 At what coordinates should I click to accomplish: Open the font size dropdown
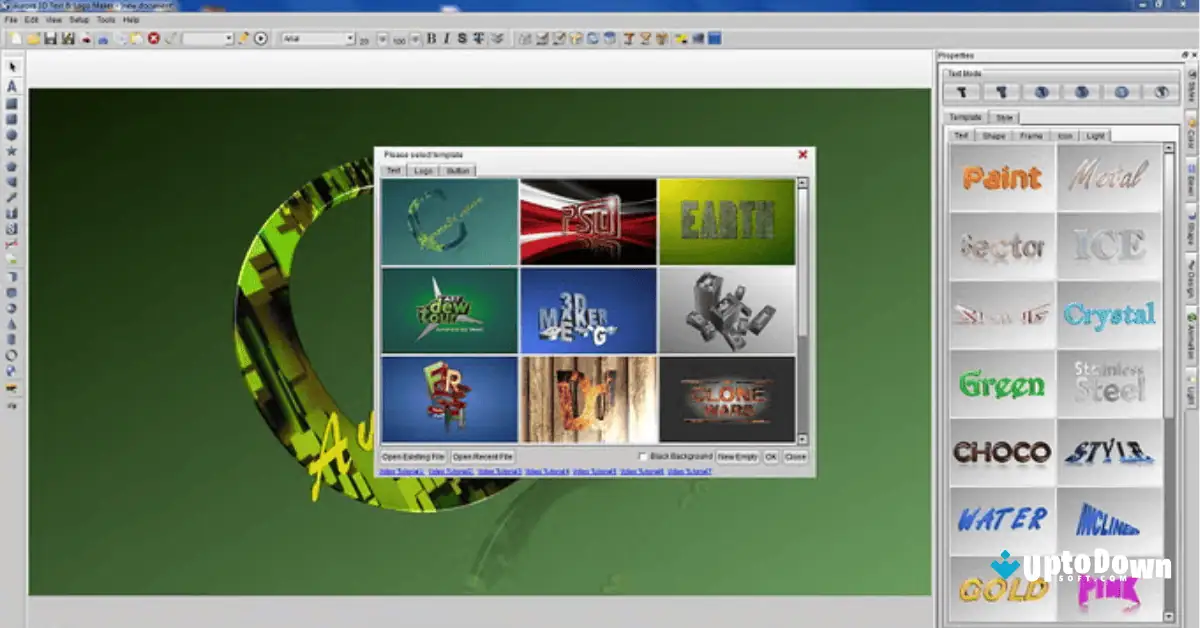tap(381, 39)
